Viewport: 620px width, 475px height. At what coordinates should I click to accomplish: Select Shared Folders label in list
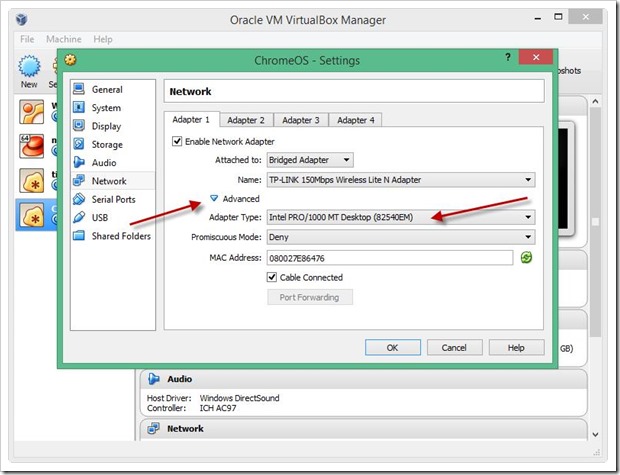pyautogui.click(x=121, y=236)
